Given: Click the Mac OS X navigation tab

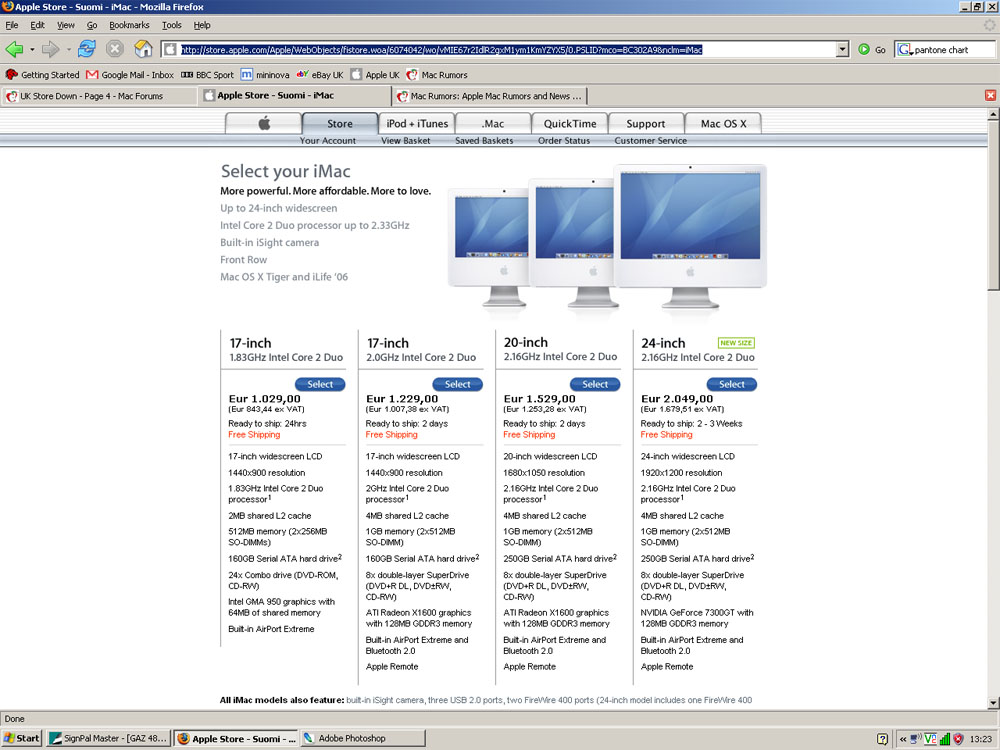Looking at the screenshot, I should 723,123.
